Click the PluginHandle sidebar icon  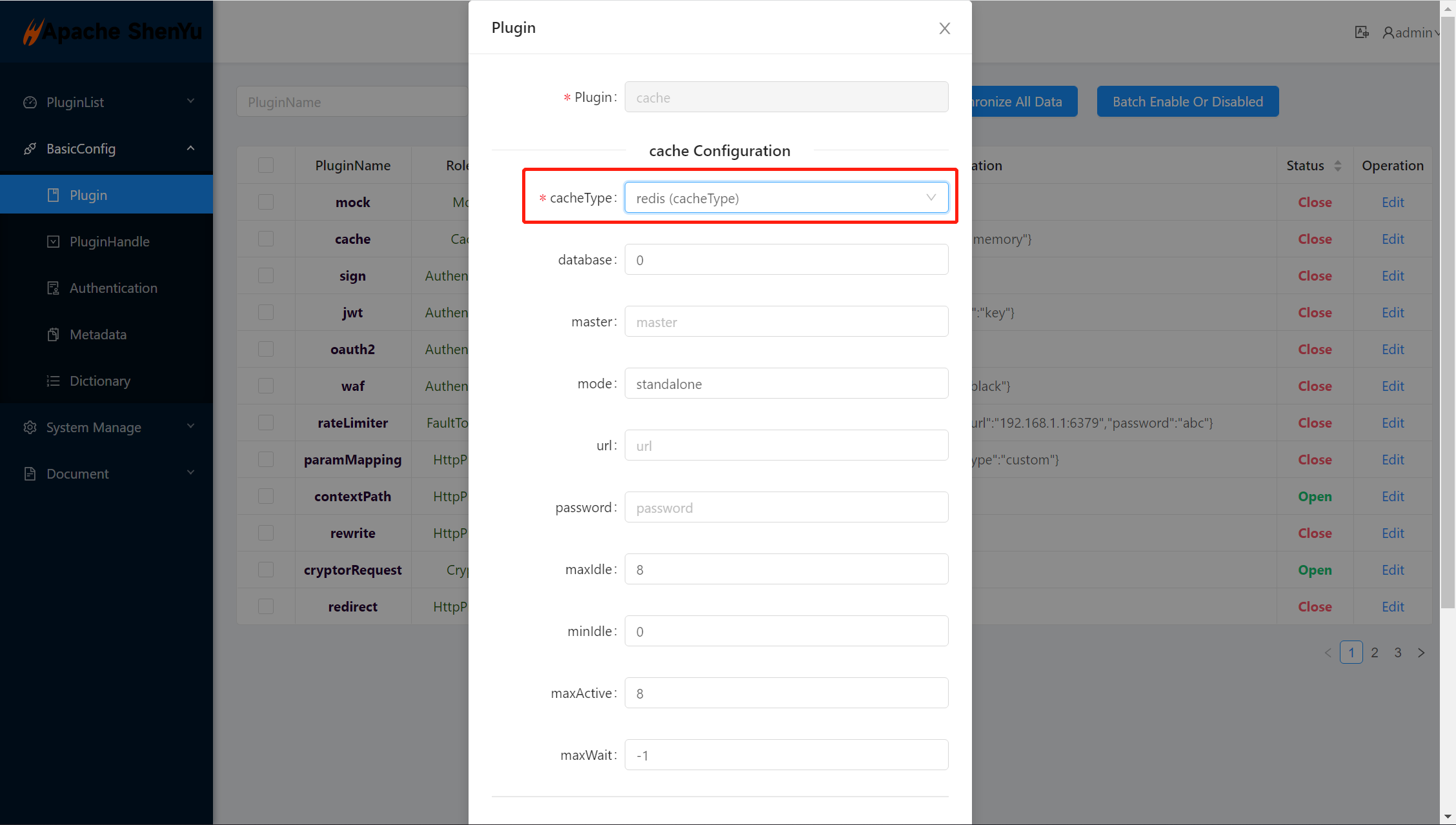point(54,242)
